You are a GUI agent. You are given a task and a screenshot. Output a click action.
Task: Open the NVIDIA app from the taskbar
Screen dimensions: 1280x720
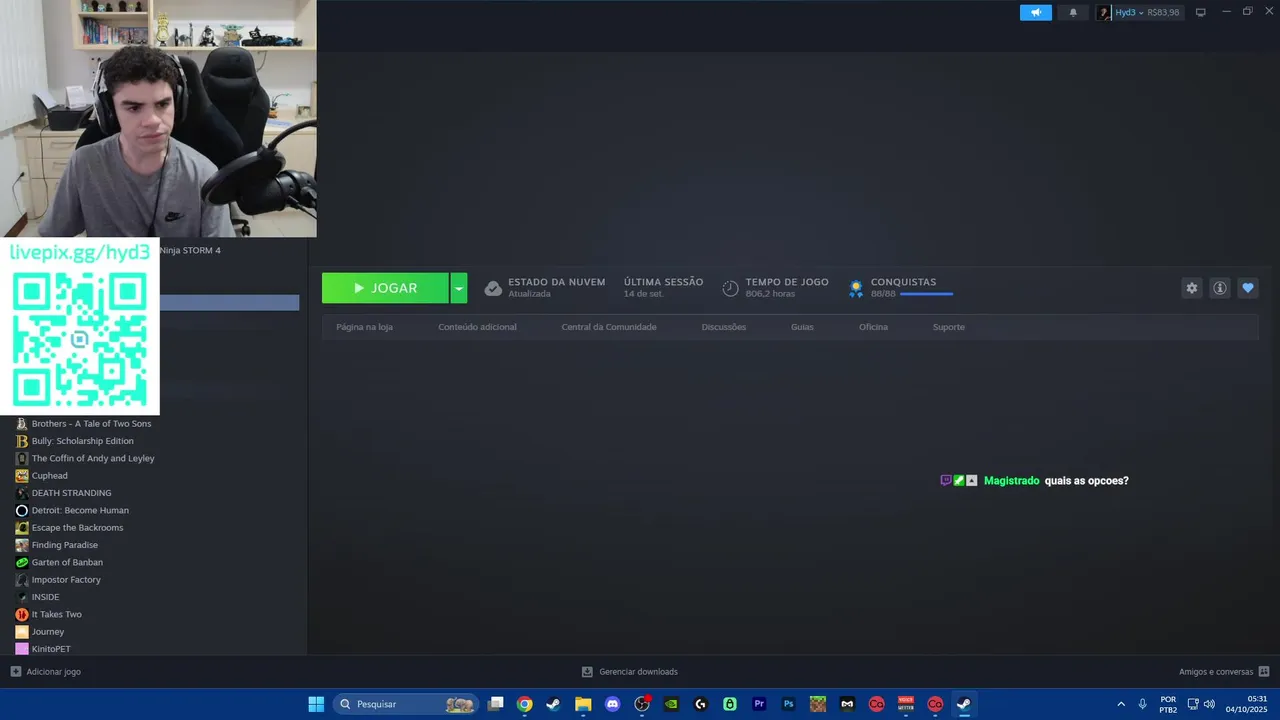pos(671,704)
